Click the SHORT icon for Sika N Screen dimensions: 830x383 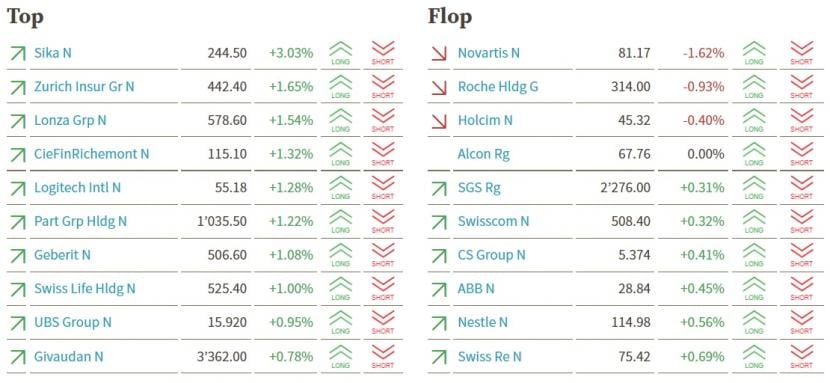click(x=383, y=53)
